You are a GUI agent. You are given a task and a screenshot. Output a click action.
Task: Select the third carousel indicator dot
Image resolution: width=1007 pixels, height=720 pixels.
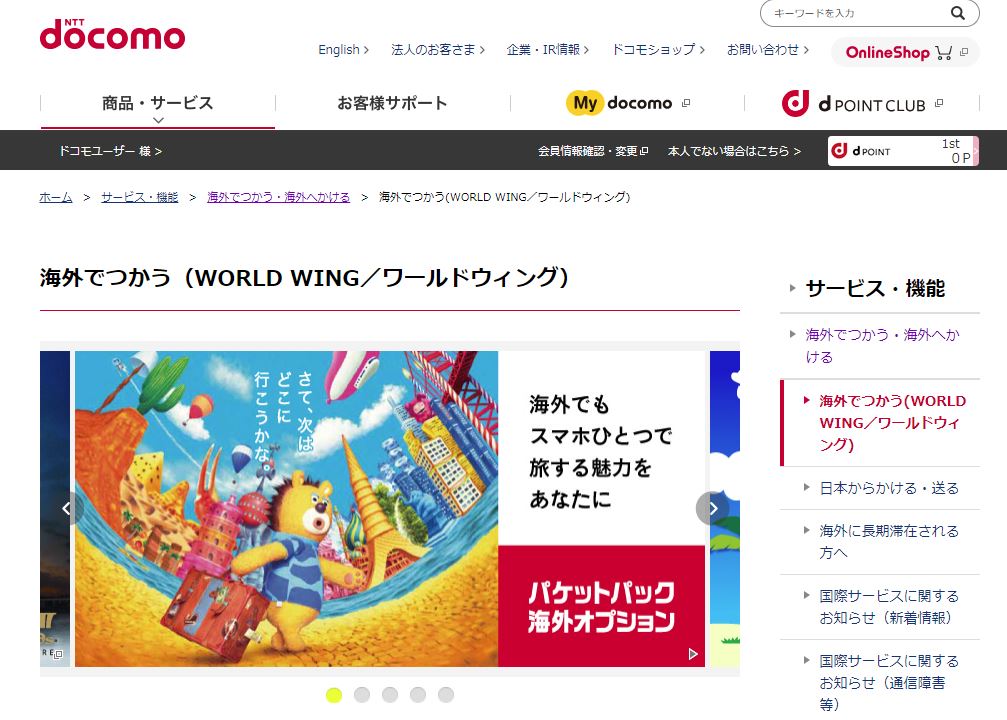click(x=390, y=694)
